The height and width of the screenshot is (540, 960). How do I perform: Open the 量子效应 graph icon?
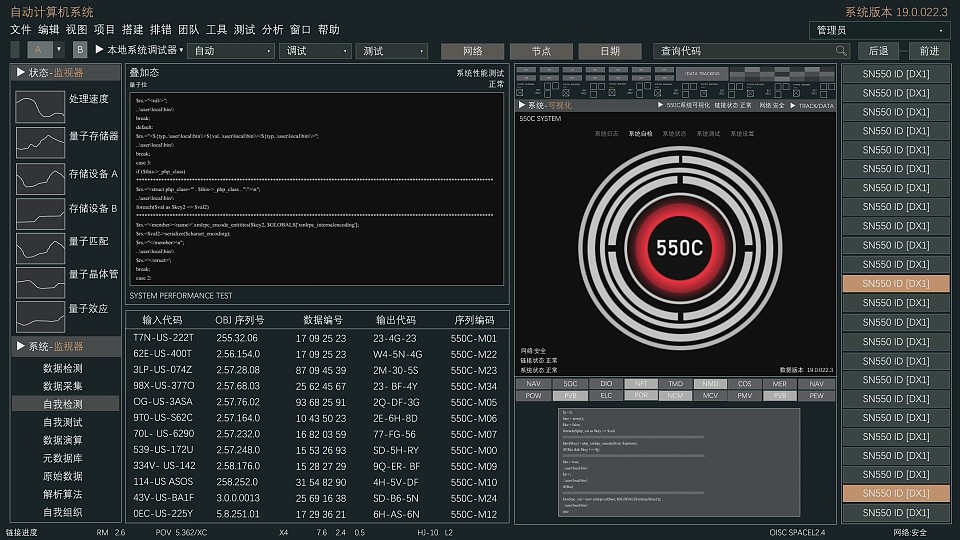click(40, 317)
